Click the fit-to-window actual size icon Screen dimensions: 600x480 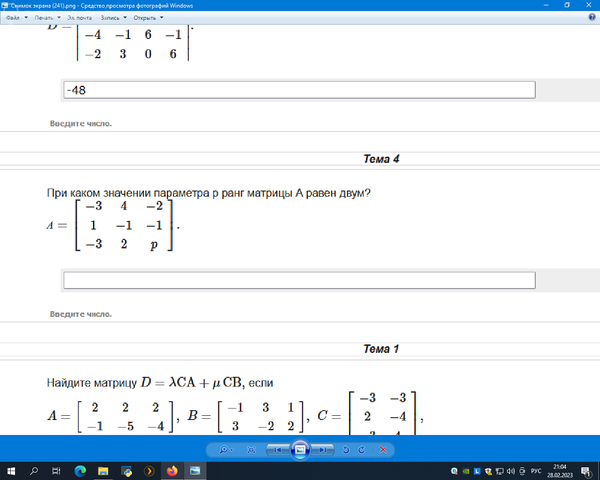[251, 450]
